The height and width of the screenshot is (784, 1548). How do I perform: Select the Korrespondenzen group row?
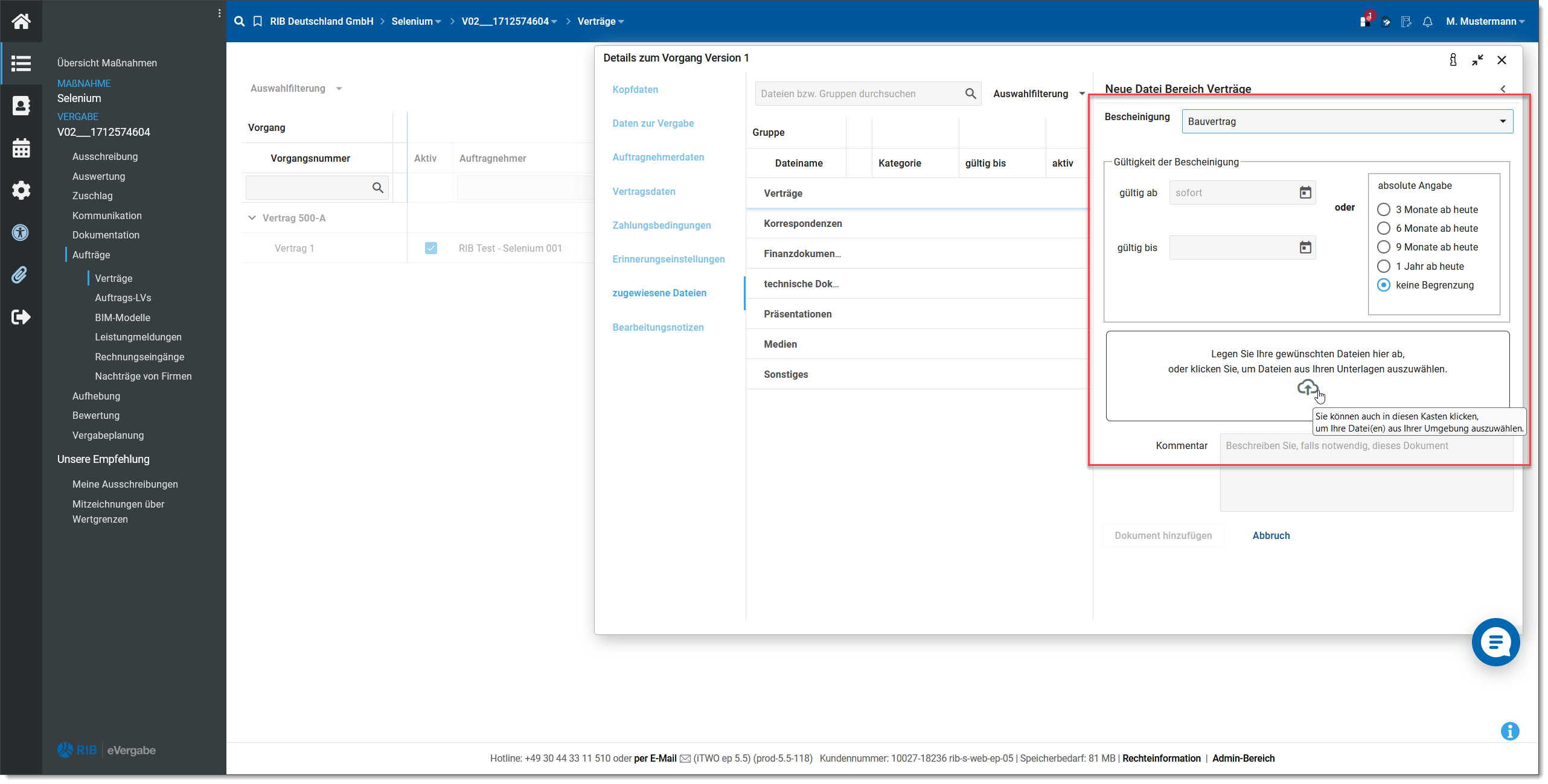pyautogui.click(x=918, y=223)
